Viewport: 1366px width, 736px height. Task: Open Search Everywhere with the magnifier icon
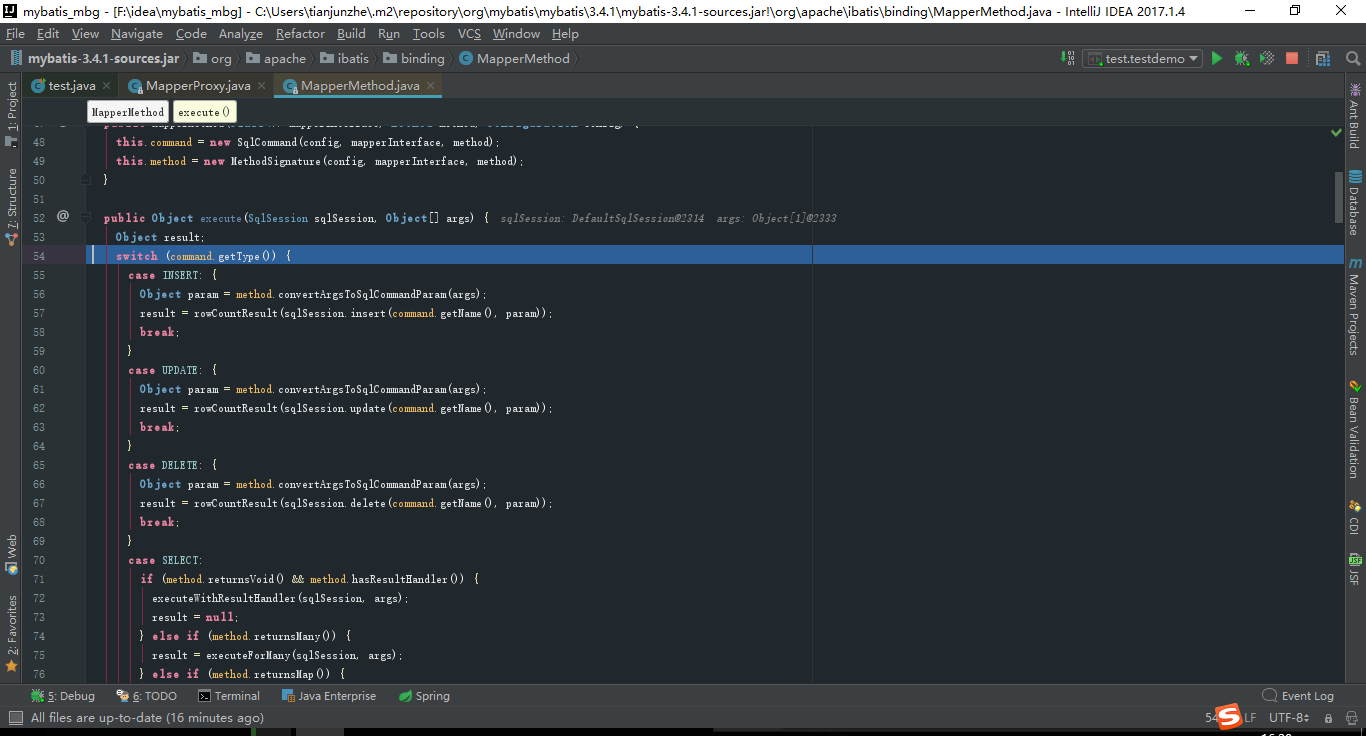click(1352, 58)
